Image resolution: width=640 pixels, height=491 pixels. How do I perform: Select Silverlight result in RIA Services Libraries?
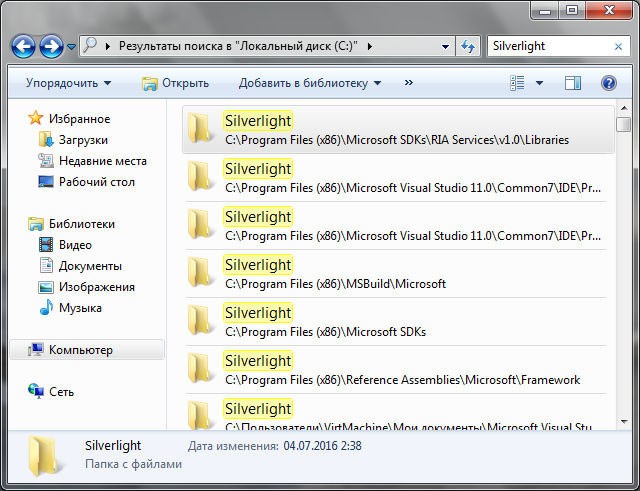398,130
